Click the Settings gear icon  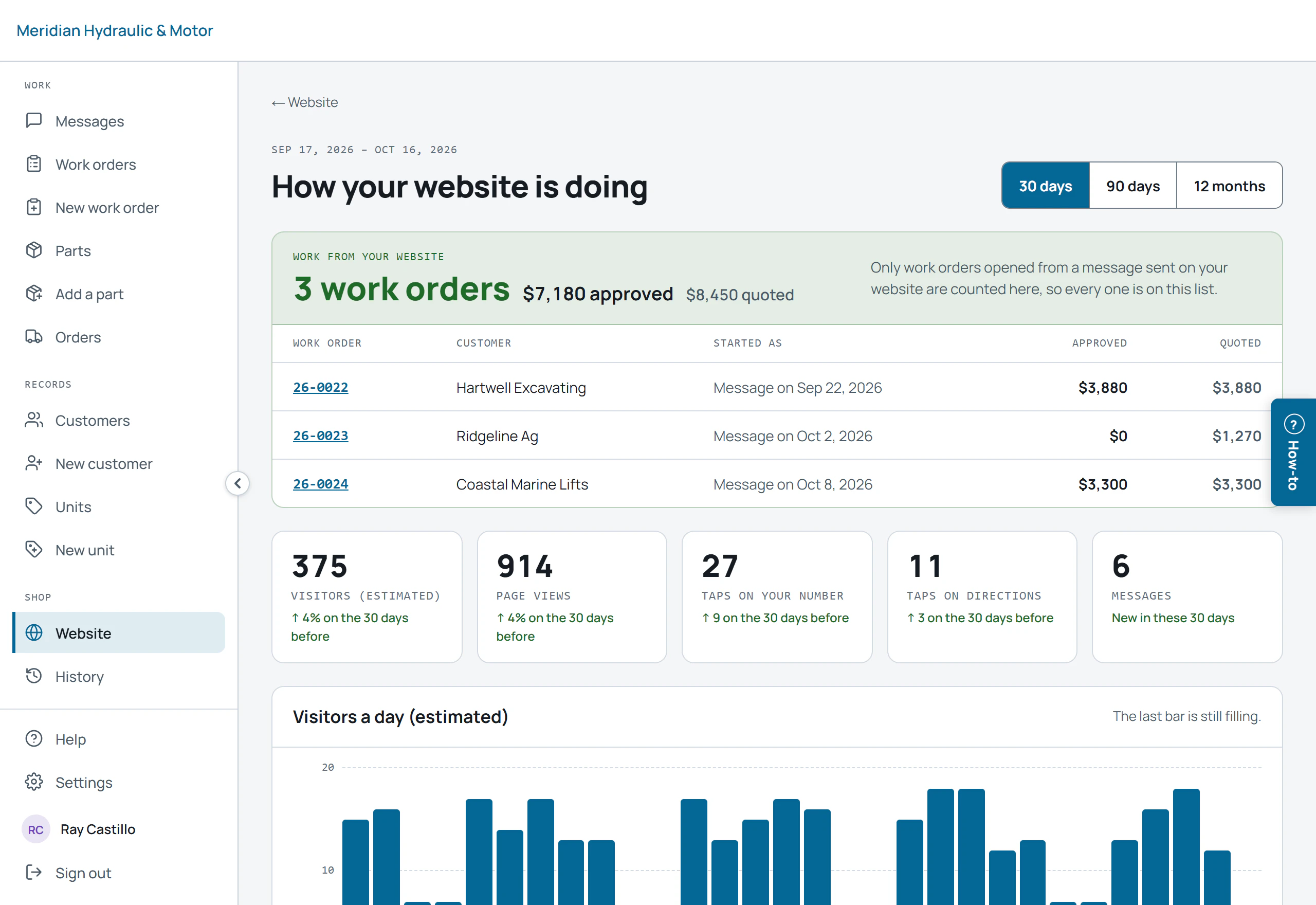click(34, 782)
